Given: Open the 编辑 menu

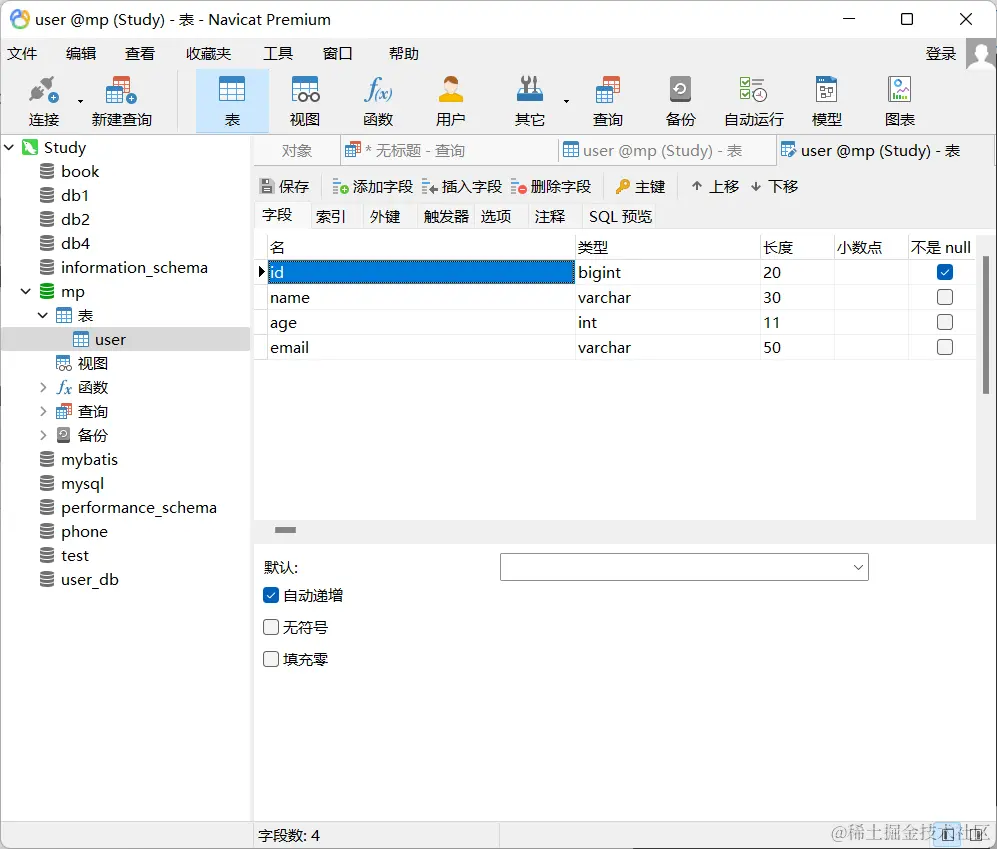Looking at the screenshot, I should (x=81, y=53).
